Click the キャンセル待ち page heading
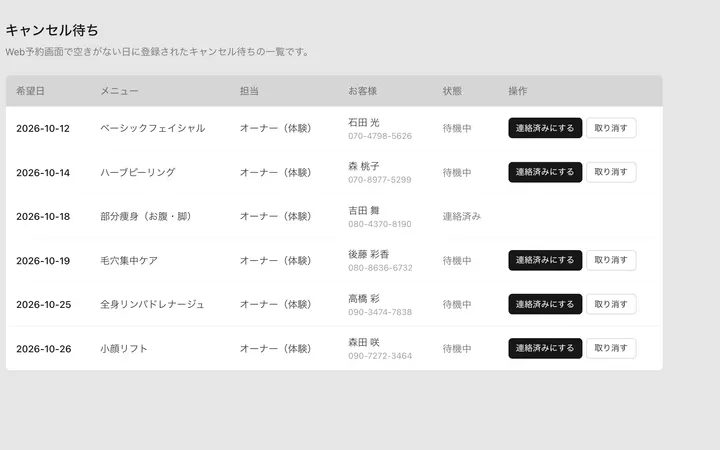The height and width of the screenshot is (450, 720). pos(52,30)
